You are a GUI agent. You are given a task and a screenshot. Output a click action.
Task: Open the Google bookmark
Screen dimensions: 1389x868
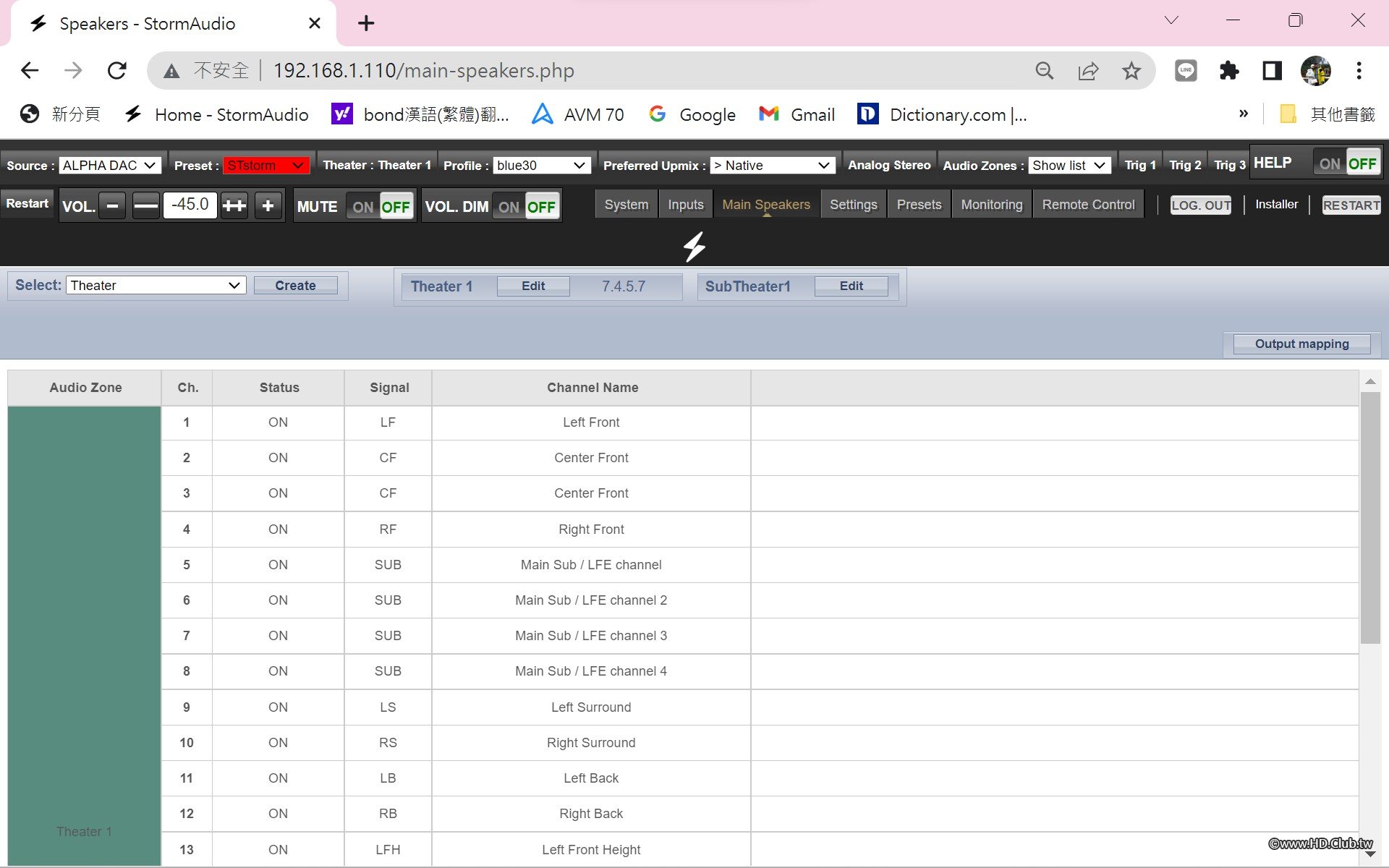point(692,114)
